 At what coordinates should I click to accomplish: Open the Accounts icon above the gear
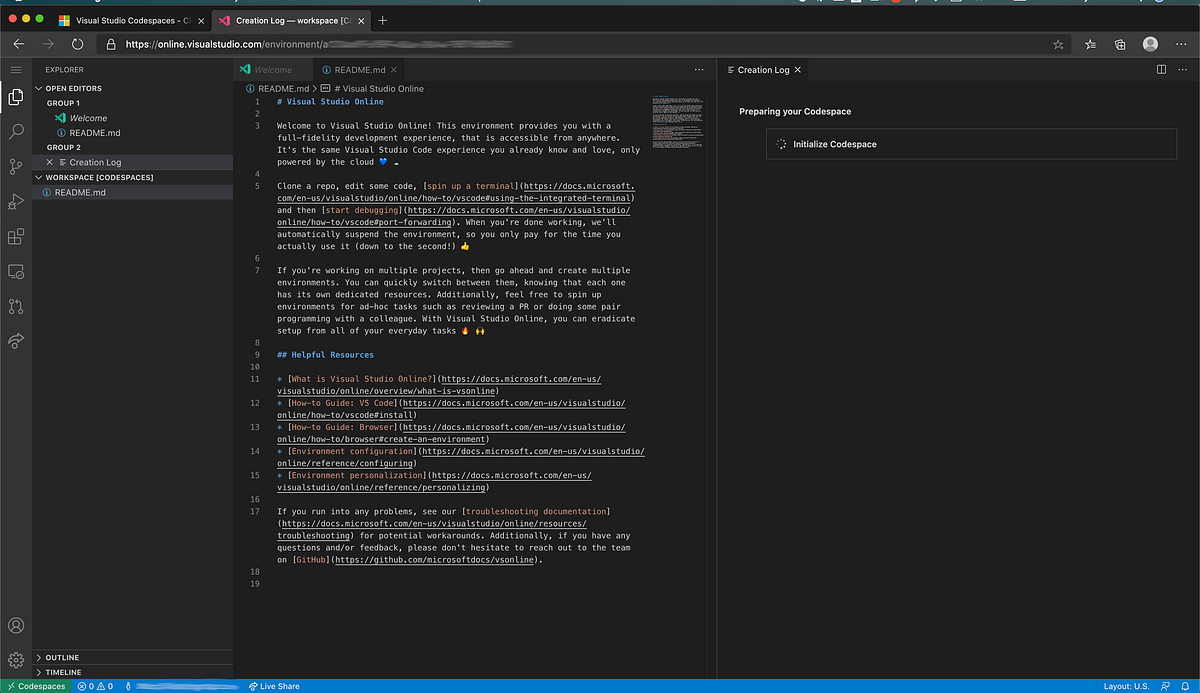click(x=16, y=625)
